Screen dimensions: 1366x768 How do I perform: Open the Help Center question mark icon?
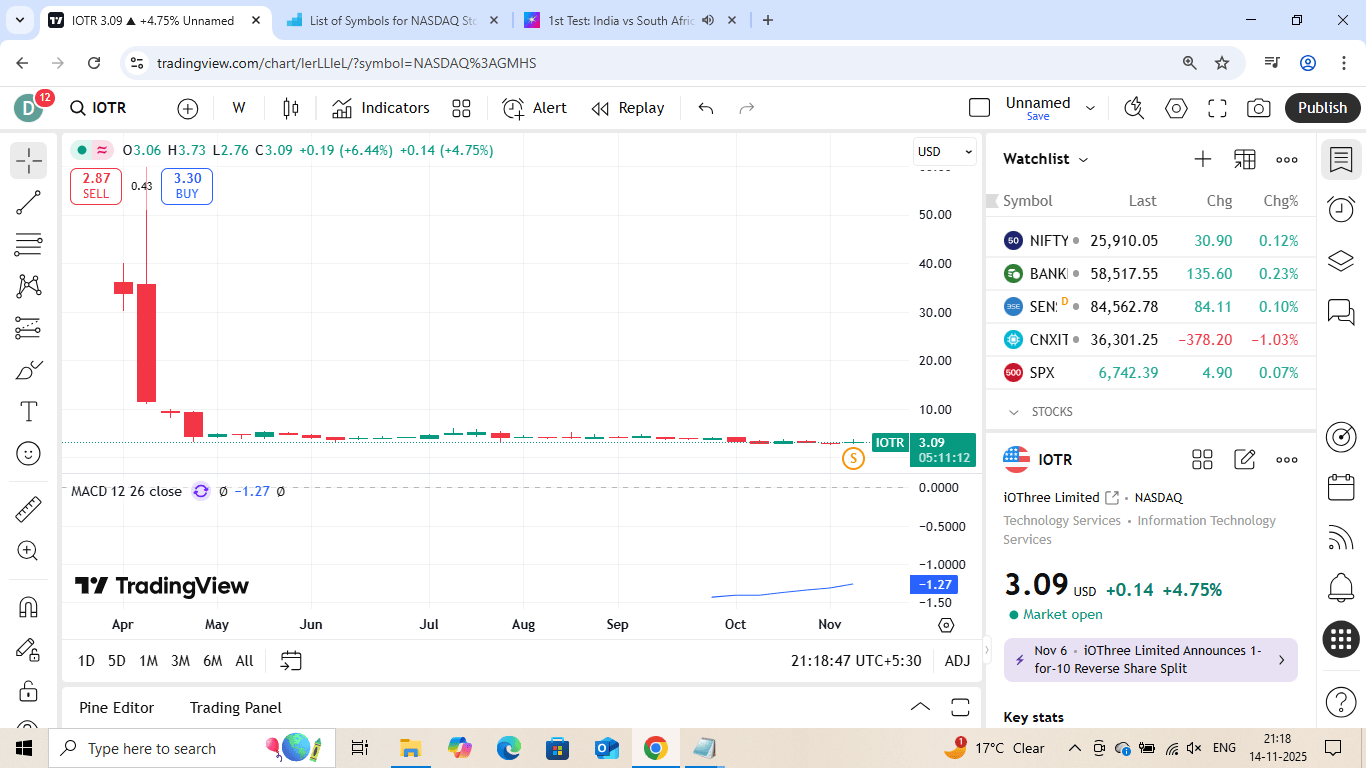[x=1341, y=701]
